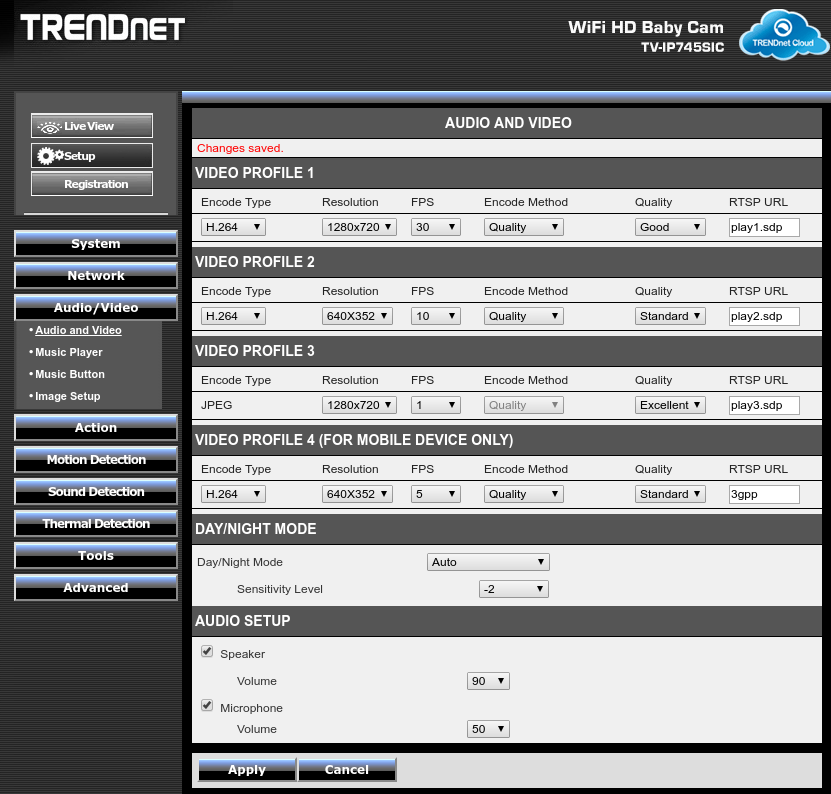The height and width of the screenshot is (794, 831).
Task: Open Speaker Volume dropdown showing 90
Action: tap(488, 681)
